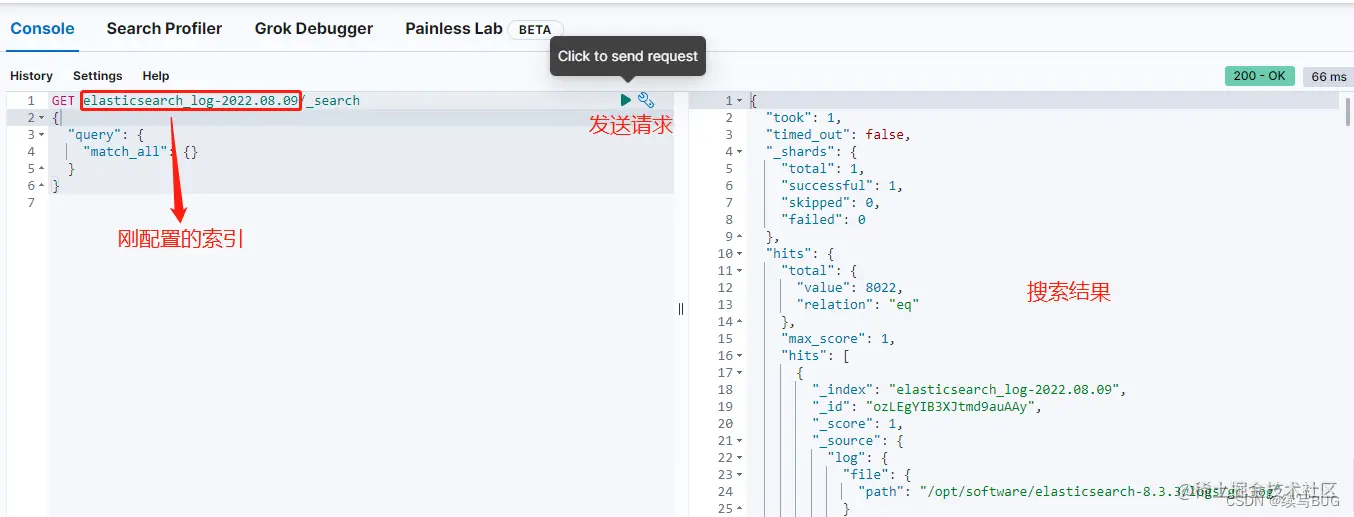Viewport: 1354px width, 517px height.
Task: Open the History panel
Action: pos(31,76)
